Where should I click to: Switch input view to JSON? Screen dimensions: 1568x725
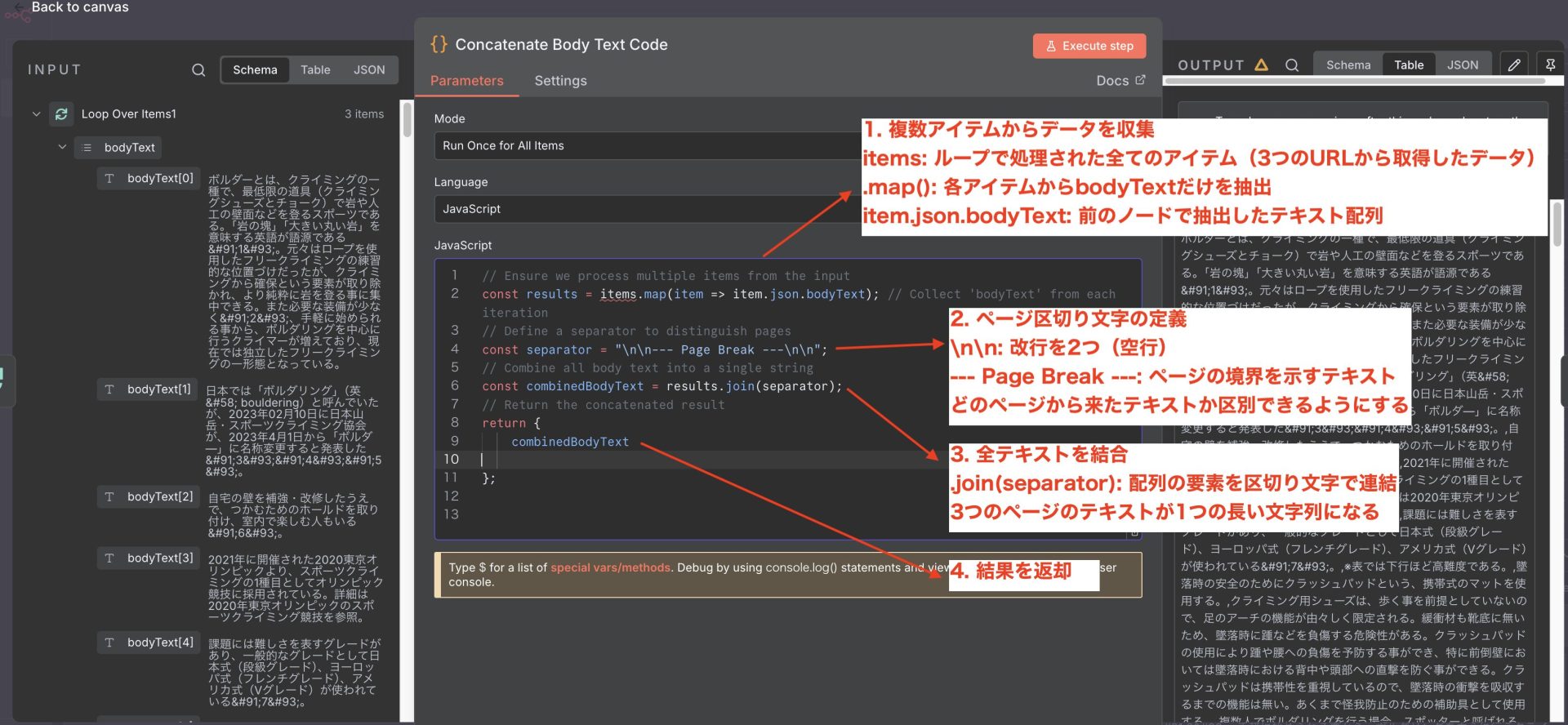coord(368,70)
